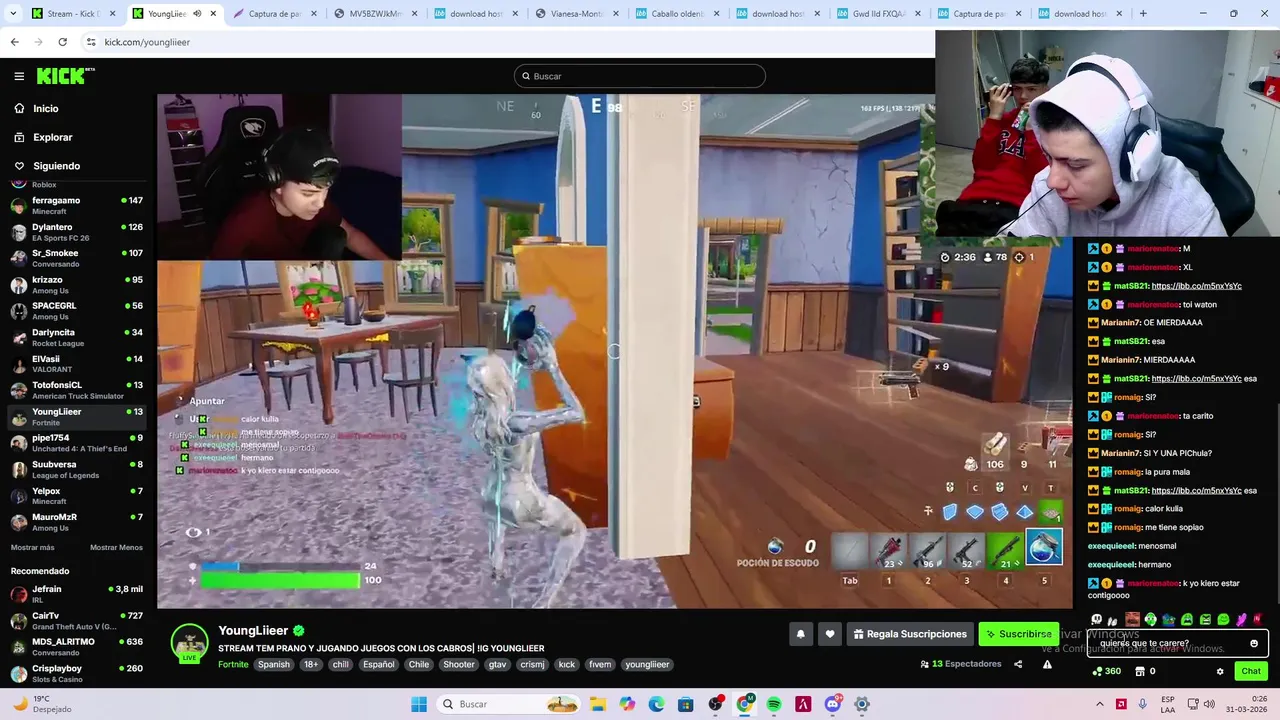
Task: Click the KICK logo
Action: (65, 76)
